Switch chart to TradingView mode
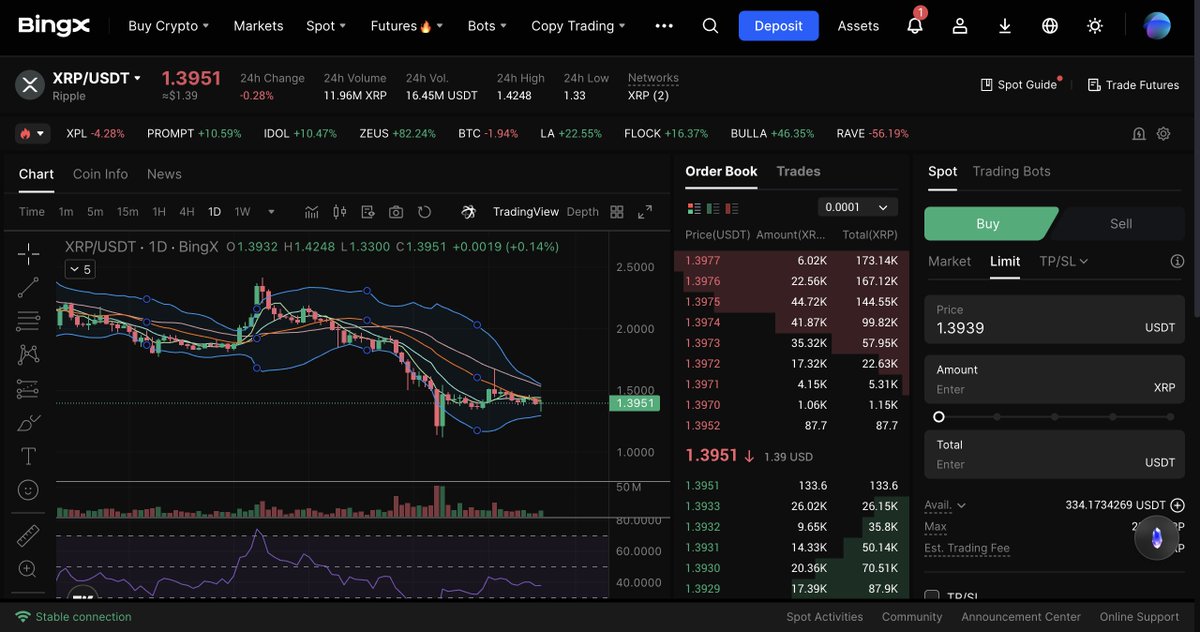 (x=526, y=212)
